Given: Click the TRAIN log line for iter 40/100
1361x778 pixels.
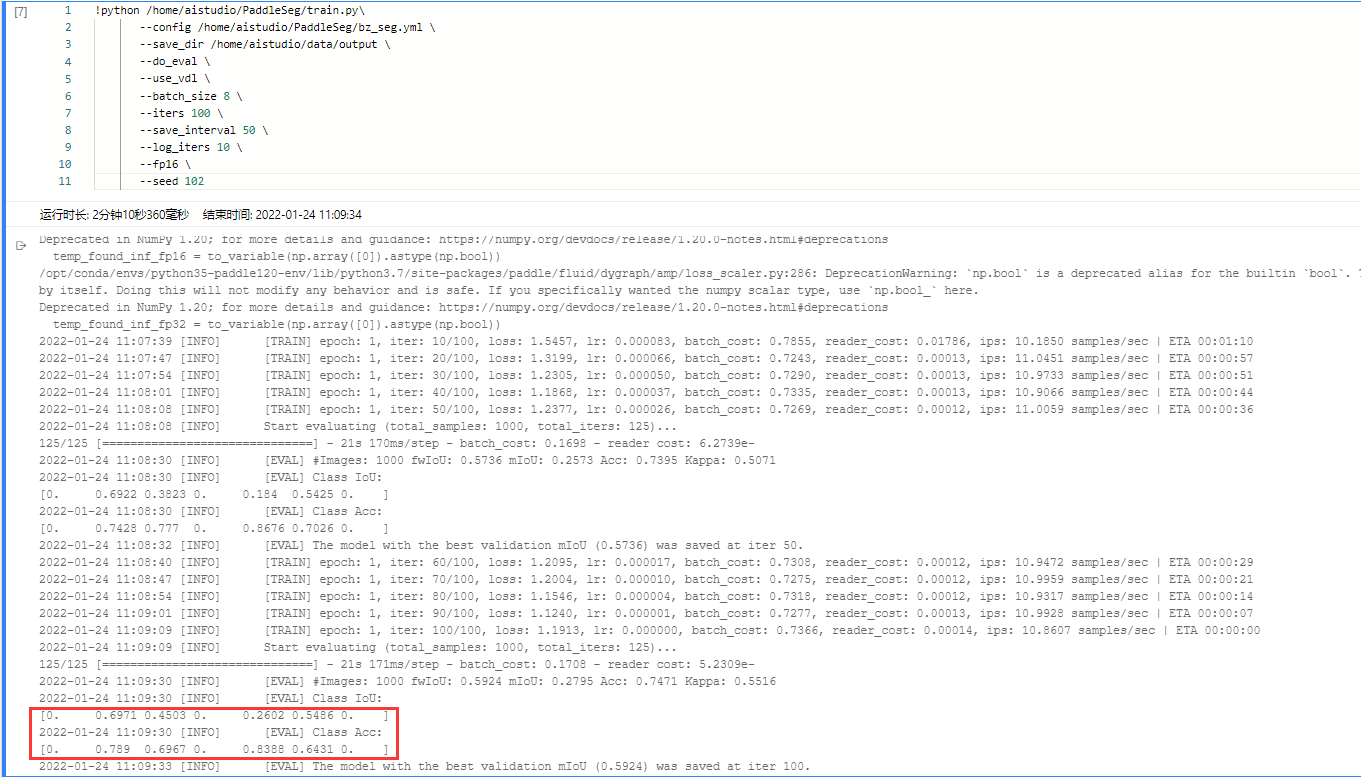Looking at the screenshot, I should point(645,392).
